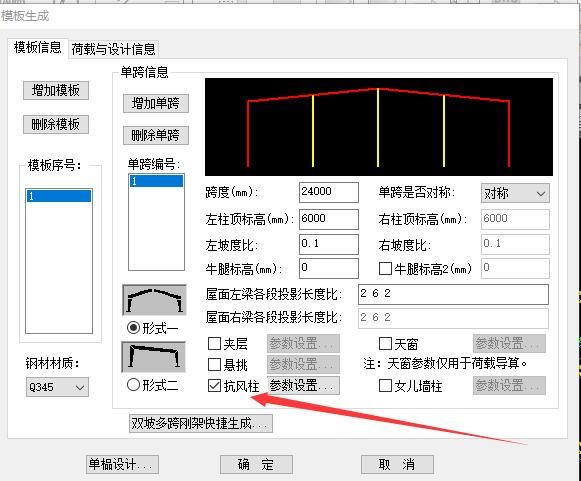Image resolution: width=581 pixels, height=481 pixels.
Task: Open the 单跨是否对称 dropdown
Action: click(x=515, y=193)
